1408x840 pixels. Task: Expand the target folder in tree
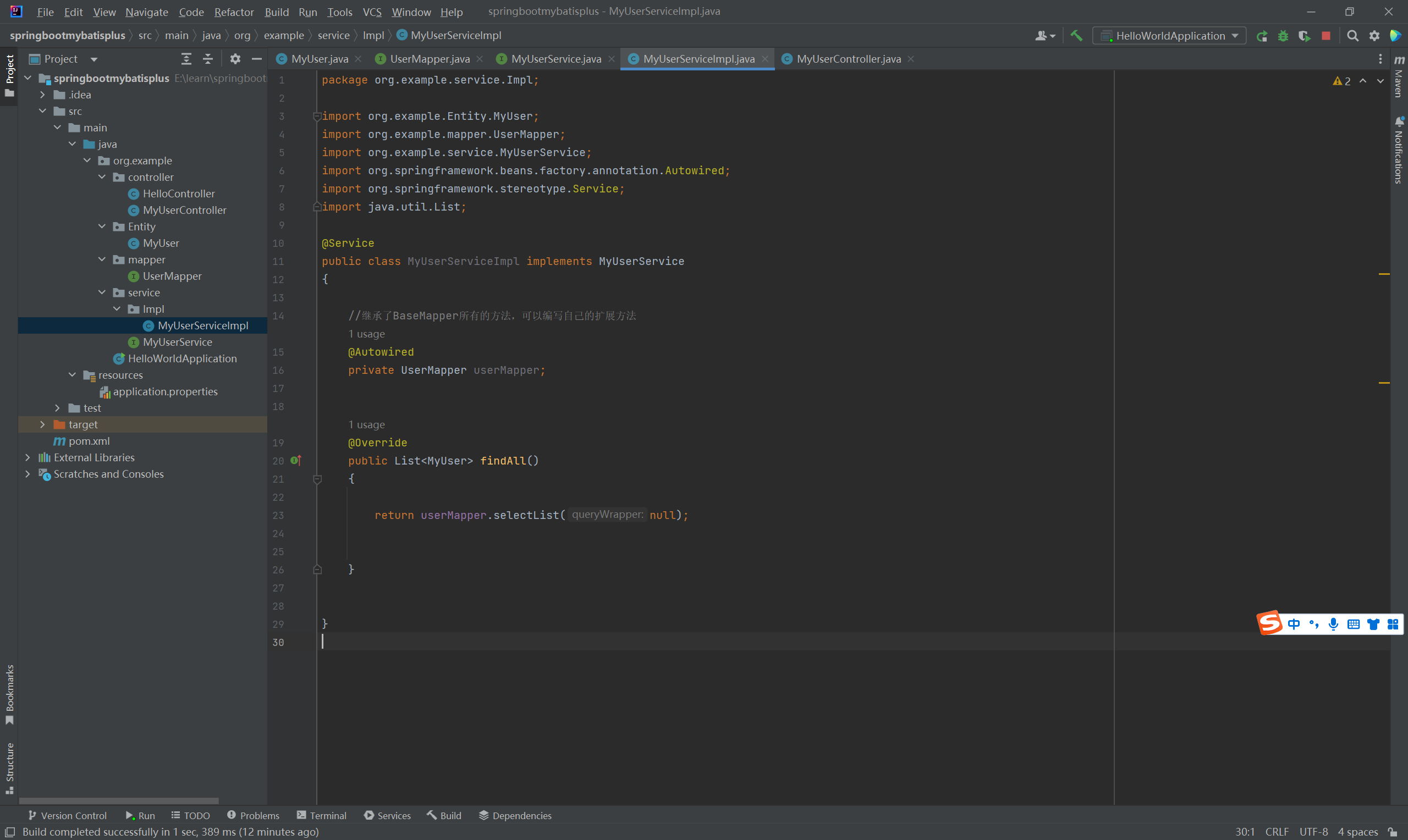coord(42,424)
